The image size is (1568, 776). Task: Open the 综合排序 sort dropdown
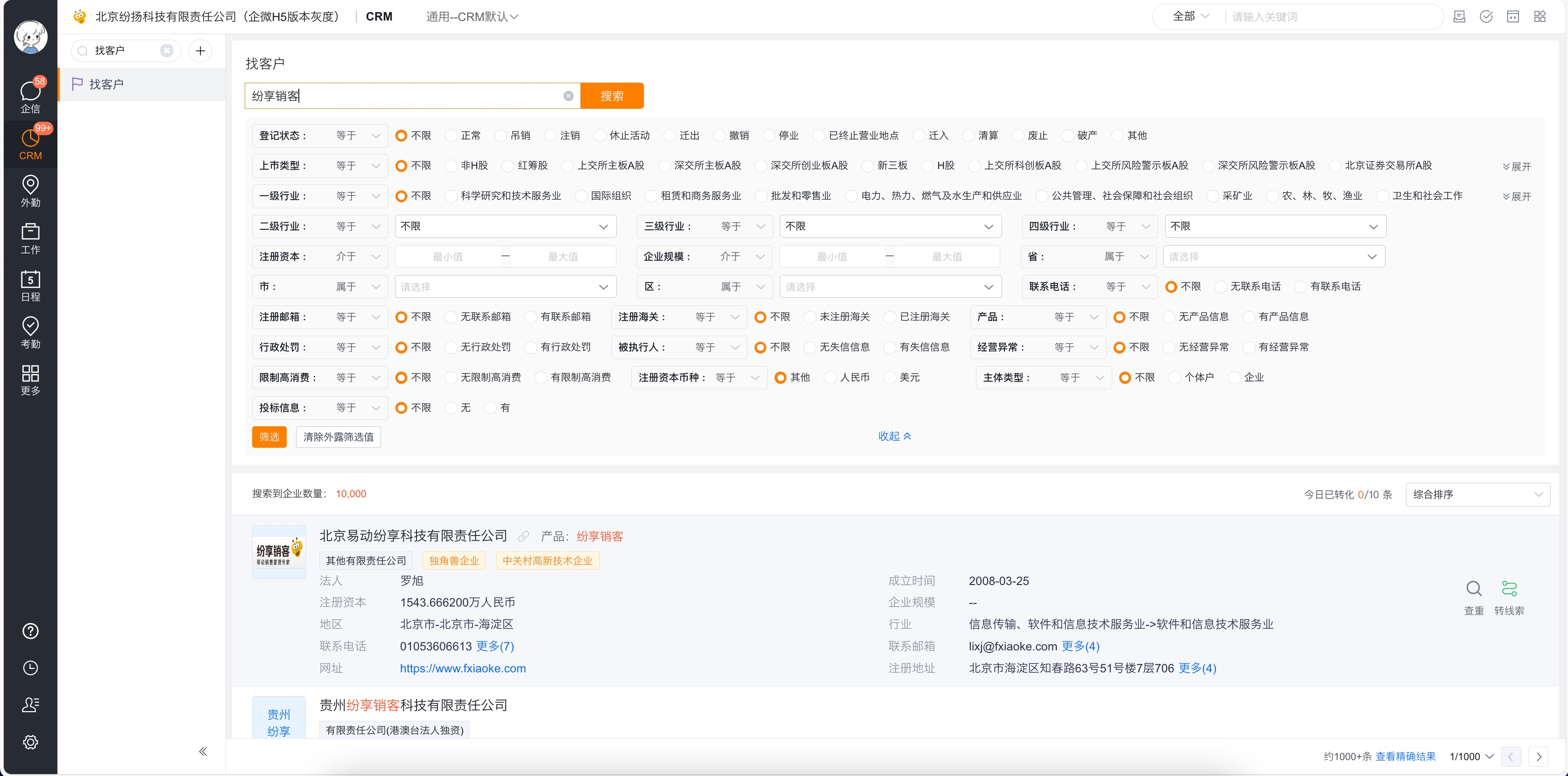coord(1478,494)
